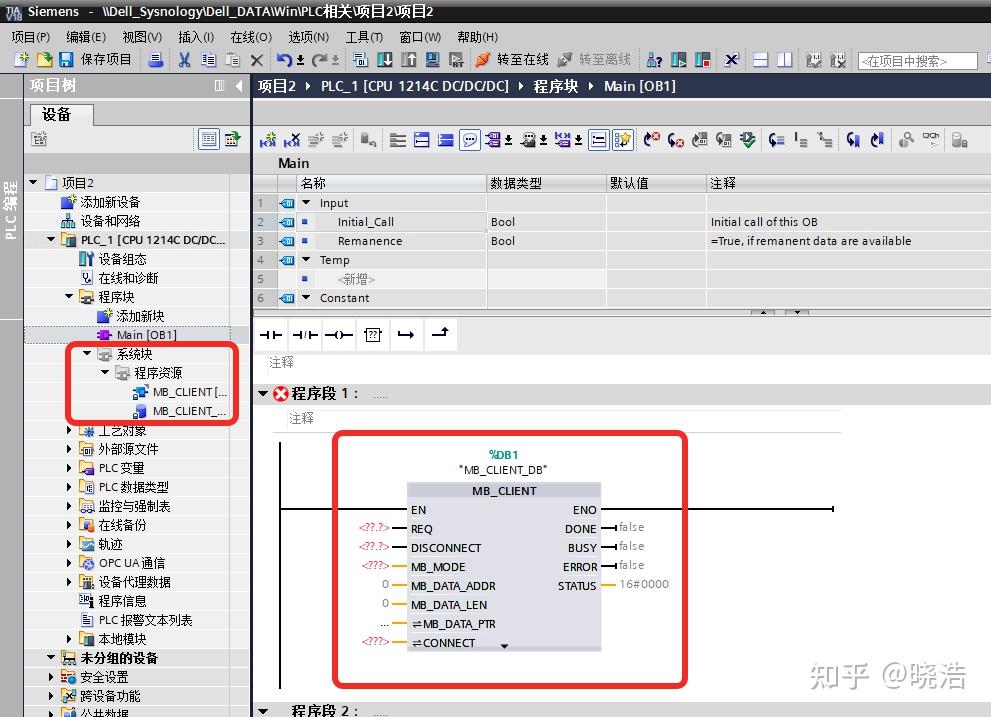Click the New project icon in toolbar

point(21,59)
